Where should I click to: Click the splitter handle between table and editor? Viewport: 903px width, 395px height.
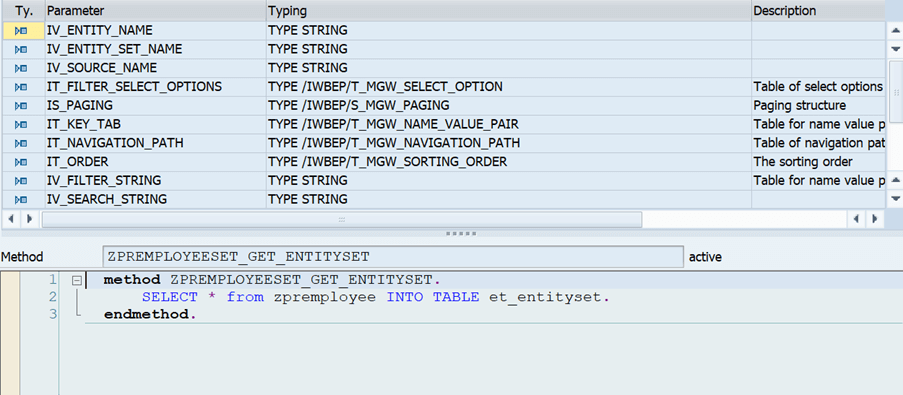pyautogui.click(x=461, y=234)
